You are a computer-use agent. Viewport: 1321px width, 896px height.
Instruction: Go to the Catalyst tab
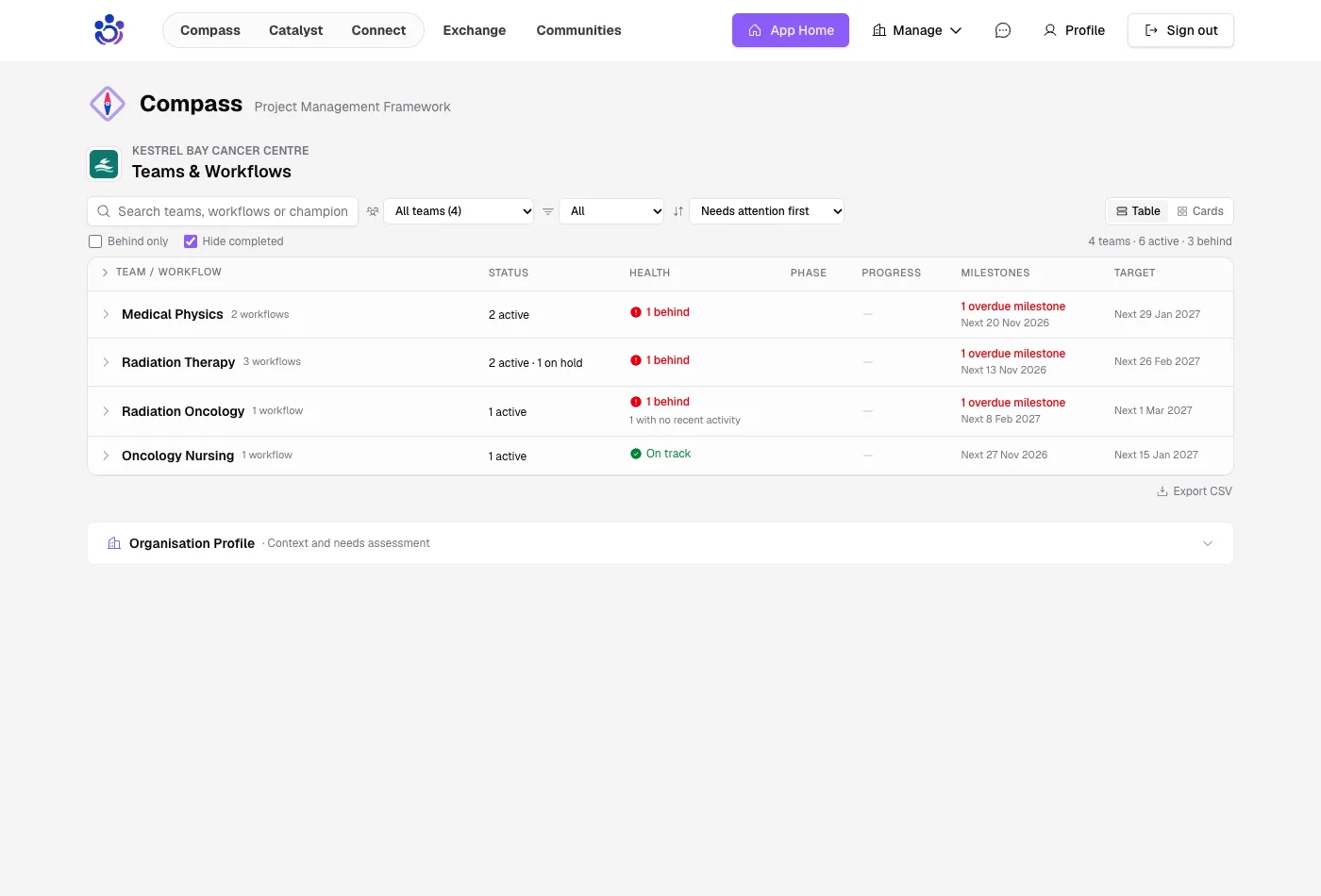point(296,30)
